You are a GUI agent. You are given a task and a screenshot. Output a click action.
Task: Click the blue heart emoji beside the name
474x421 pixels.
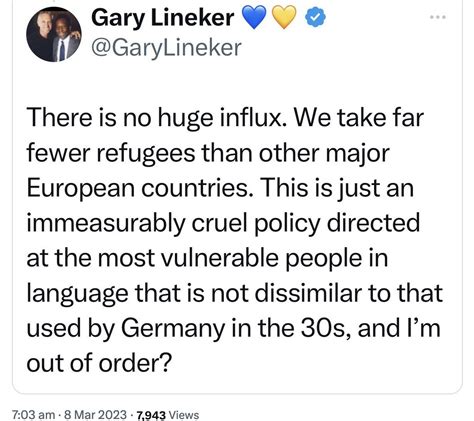pos(254,18)
